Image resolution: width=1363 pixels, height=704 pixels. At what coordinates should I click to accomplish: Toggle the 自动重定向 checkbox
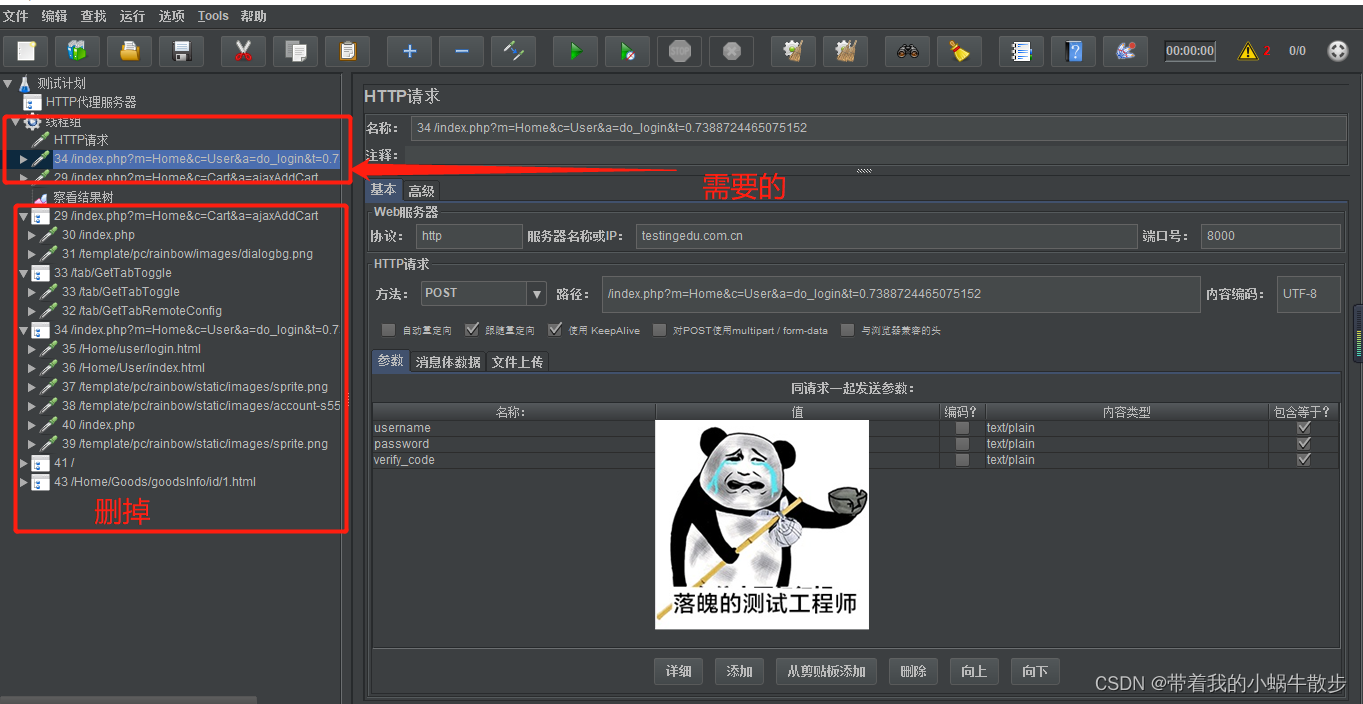click(x=388, y=330)
